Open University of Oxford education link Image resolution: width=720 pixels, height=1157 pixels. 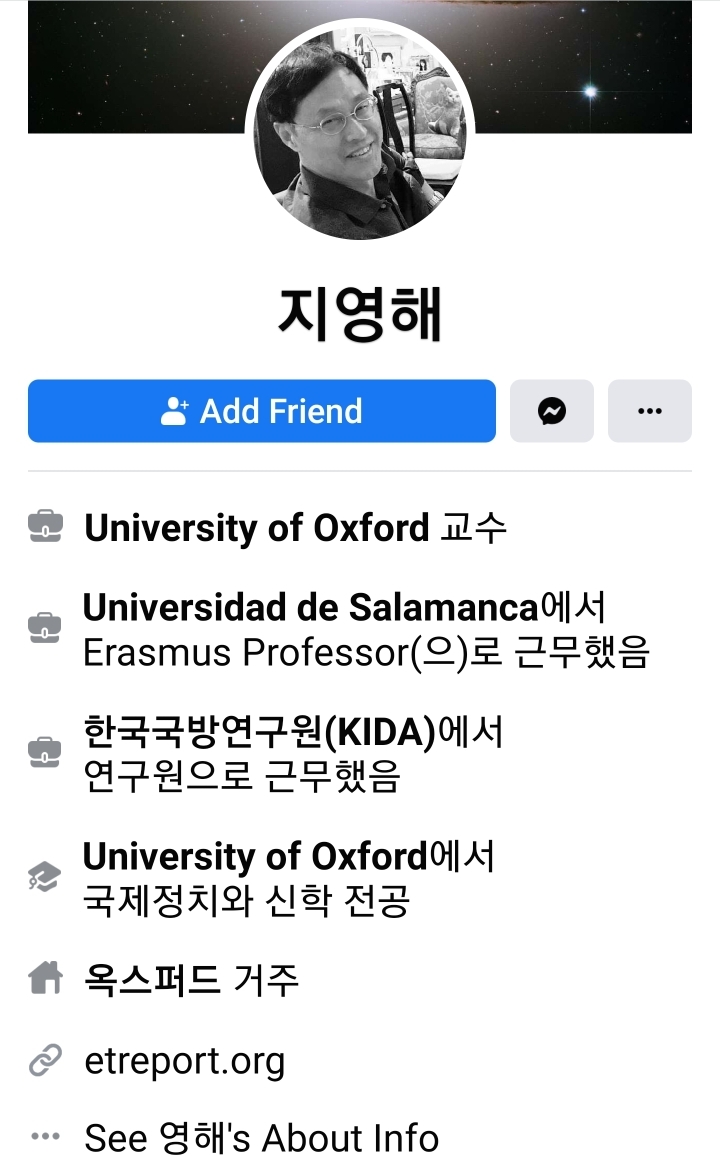point(255,856)
